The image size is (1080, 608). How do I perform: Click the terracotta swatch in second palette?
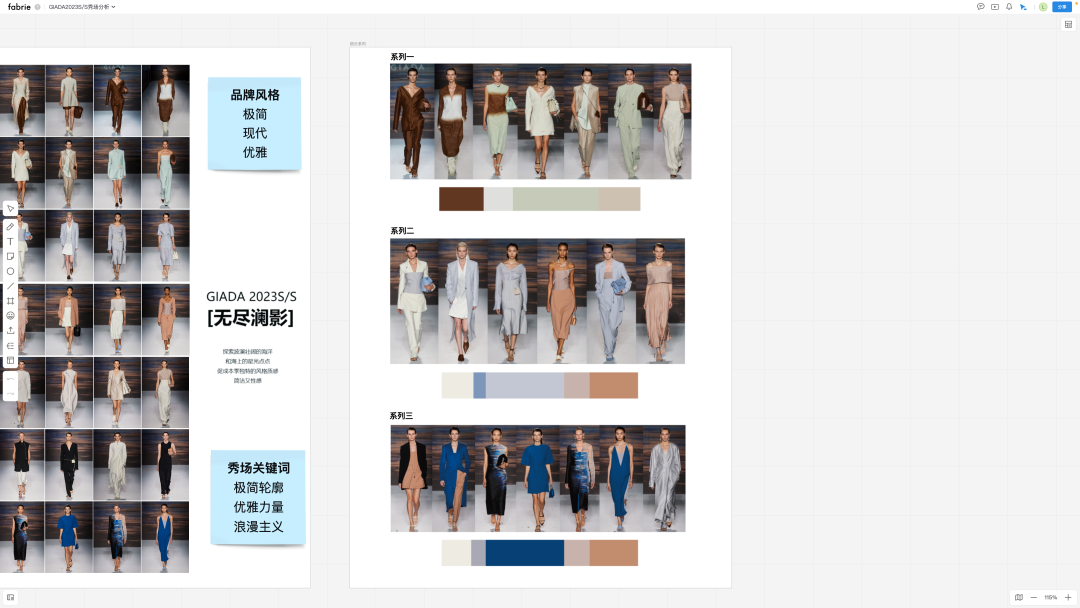click(x=613, y=386)
